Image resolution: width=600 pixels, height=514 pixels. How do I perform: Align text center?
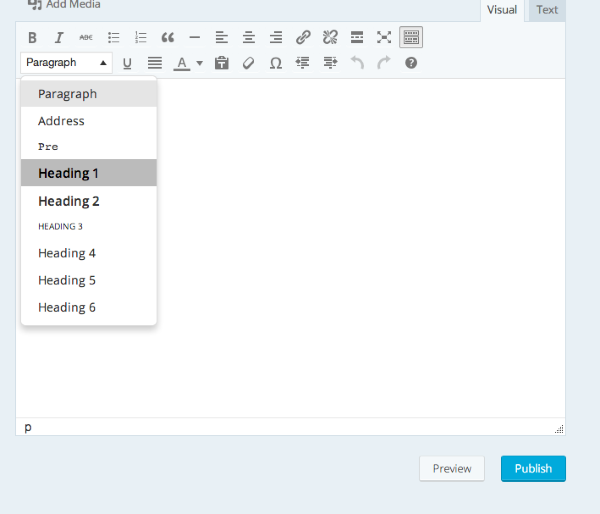point(249,38)
